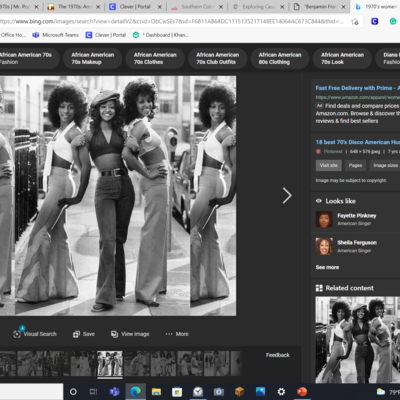Select African American 80s Clothing chip

280,58
